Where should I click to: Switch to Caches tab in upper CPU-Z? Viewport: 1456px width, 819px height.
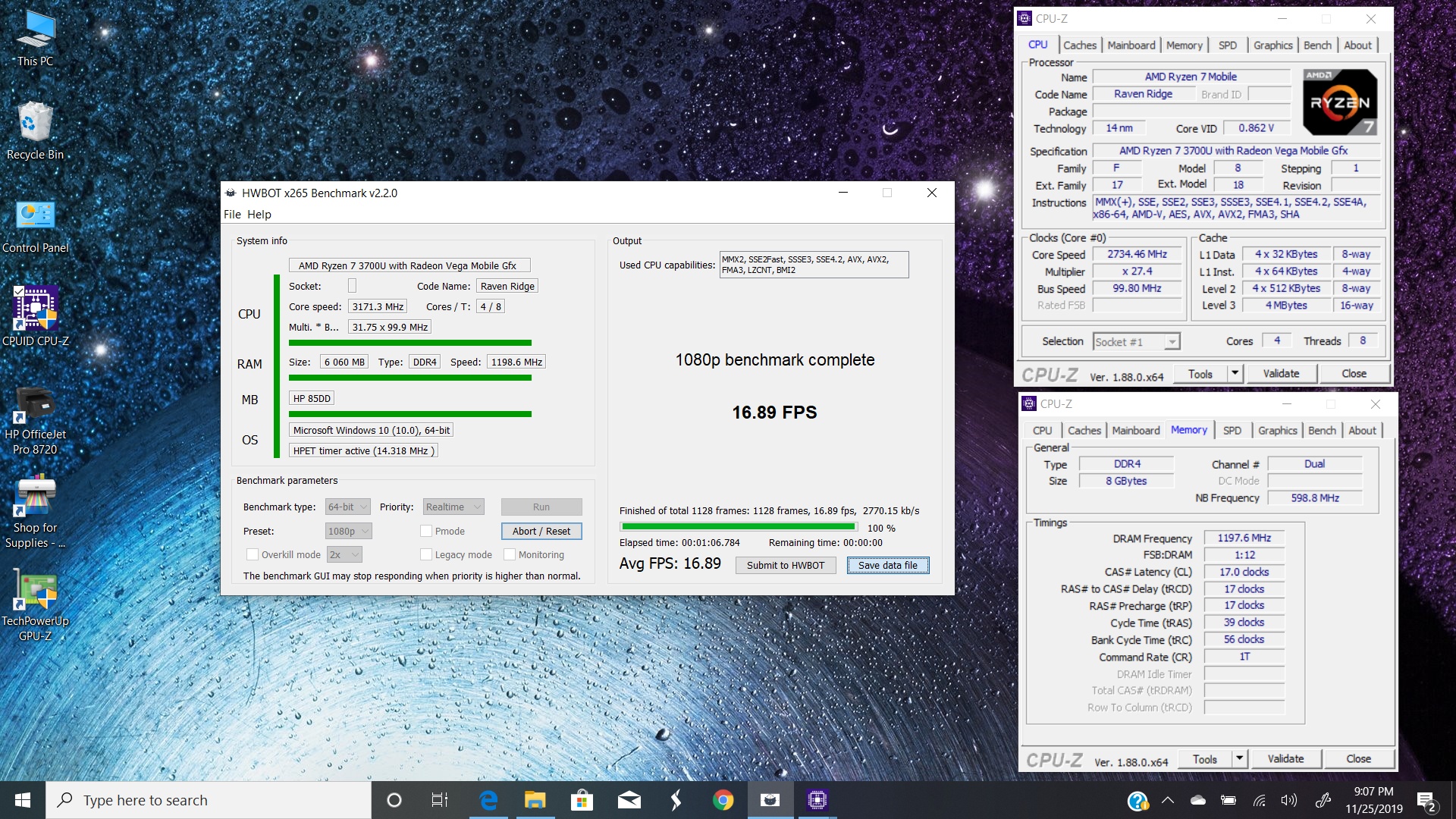pos(1080,45)
